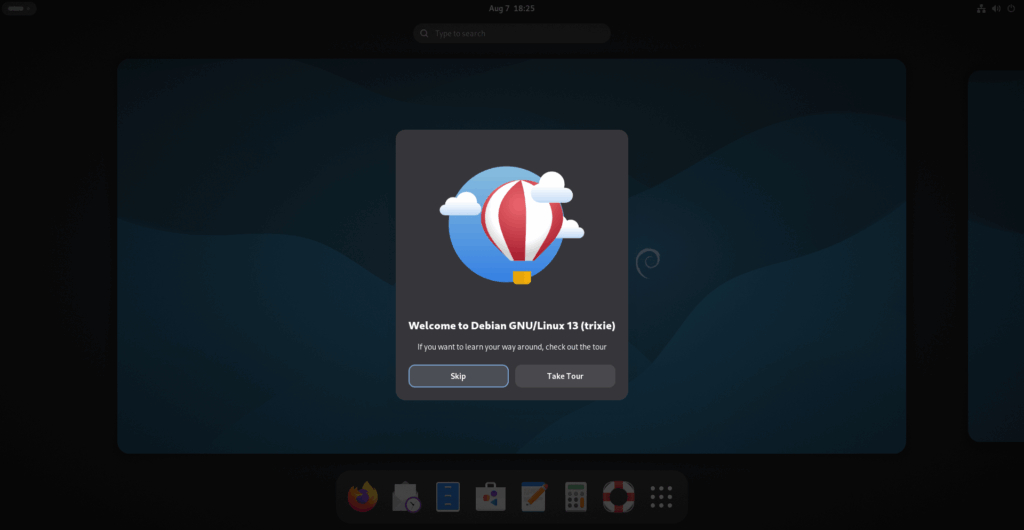Viewport: 1024px width, 530px height.
Task: Select the second workspace thumbnail
Action: tap(996, 256)
